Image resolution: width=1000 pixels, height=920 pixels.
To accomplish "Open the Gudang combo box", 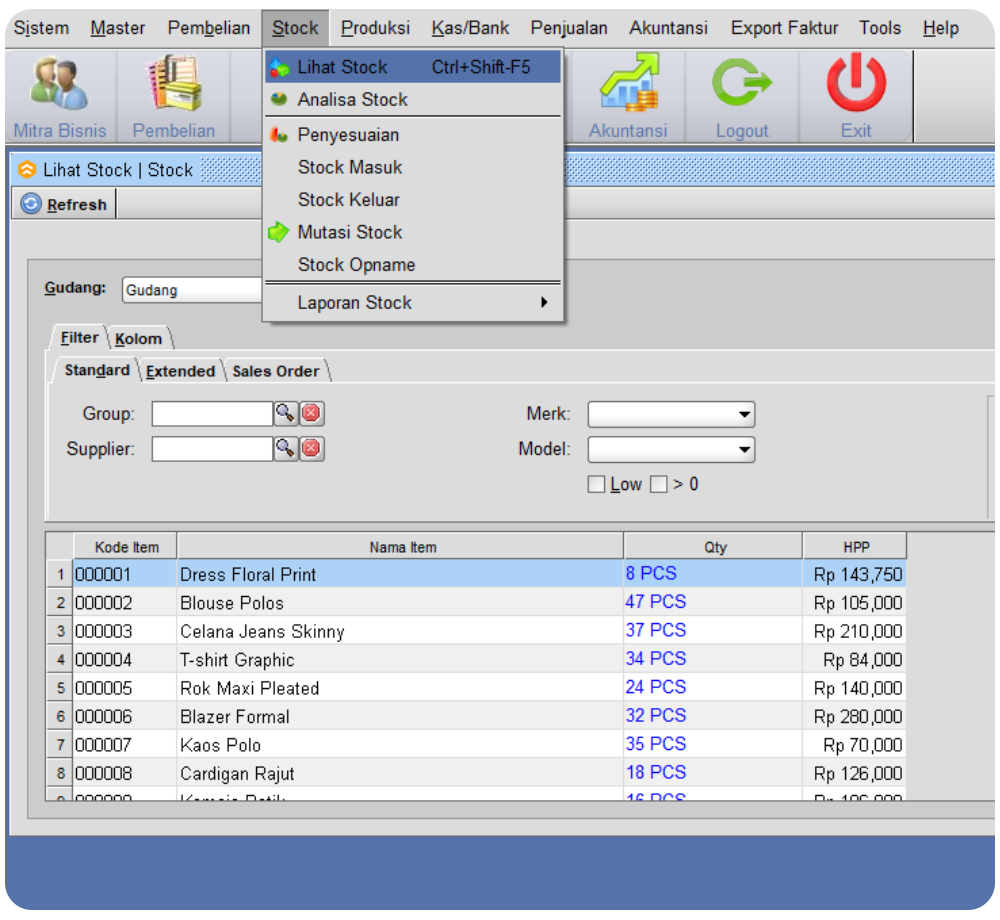I will [x=192, y=290].
